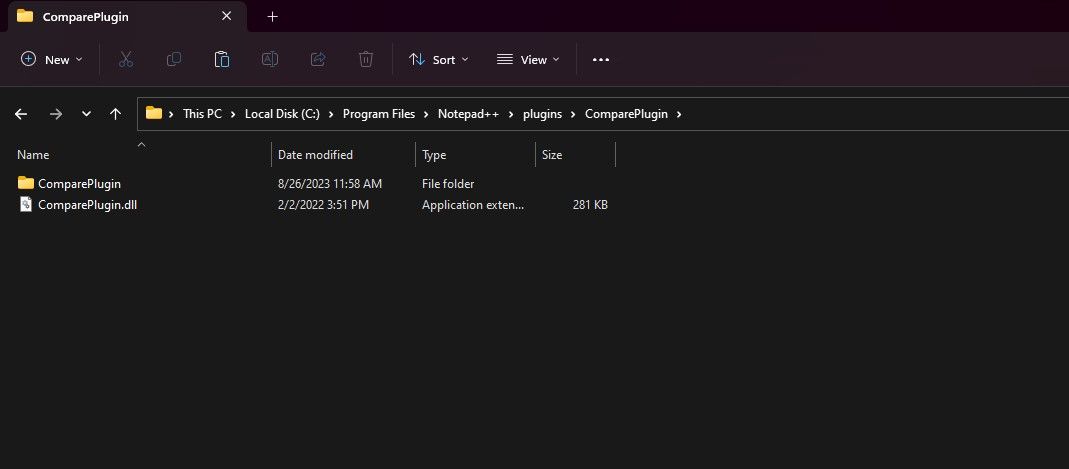The image size is (1069, 469).
Task: Click the Share icon in toolbar
Action: [x=318, y=60]
